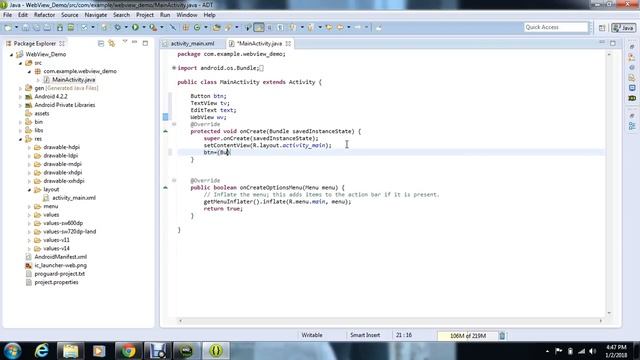
Task: Expand the gen folder node
Action: tap(20, 88)
